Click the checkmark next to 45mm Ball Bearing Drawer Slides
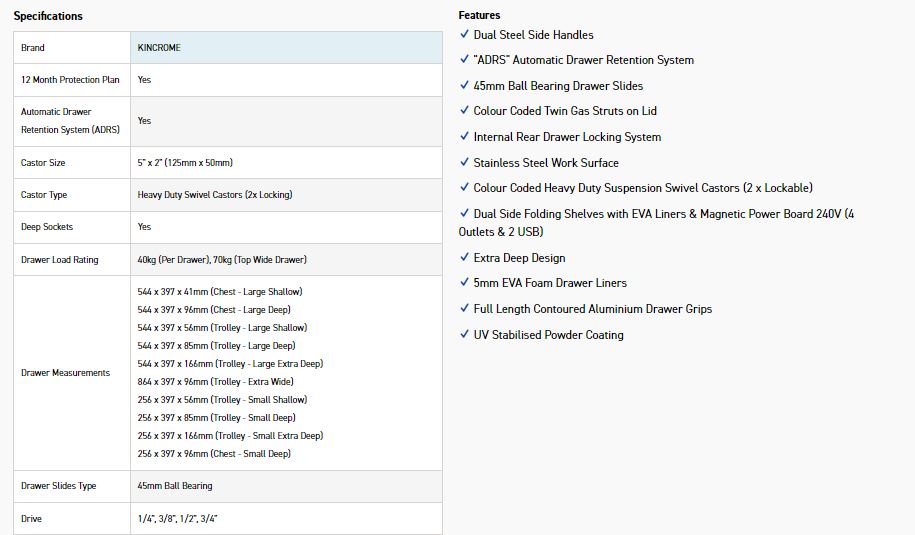This screenshot has width=915, height=535. tap(464, 86)
